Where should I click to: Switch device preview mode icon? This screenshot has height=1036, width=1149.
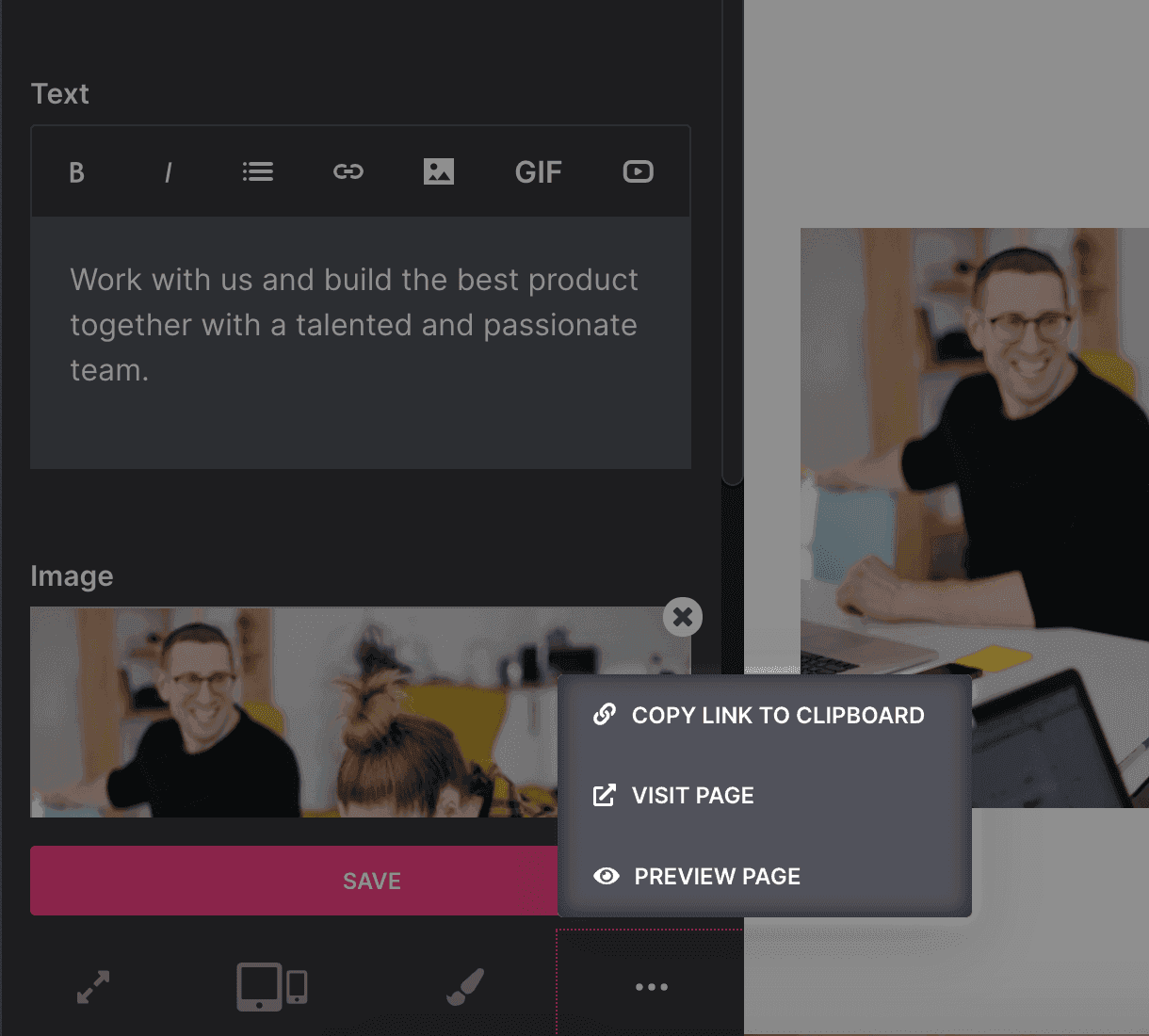pos(272,987)
